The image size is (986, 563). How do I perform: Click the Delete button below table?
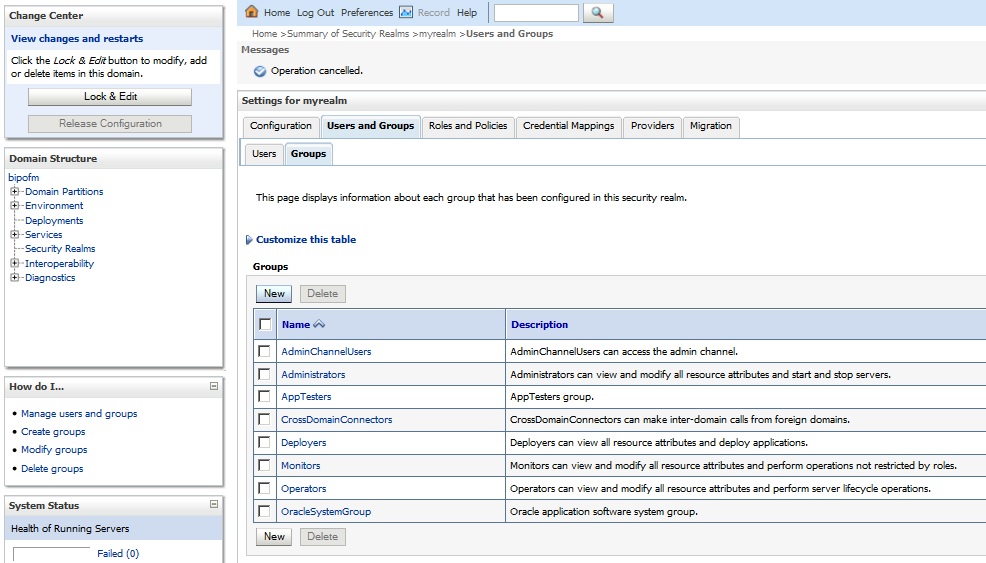pyautogui.click(x=323, y=537)
